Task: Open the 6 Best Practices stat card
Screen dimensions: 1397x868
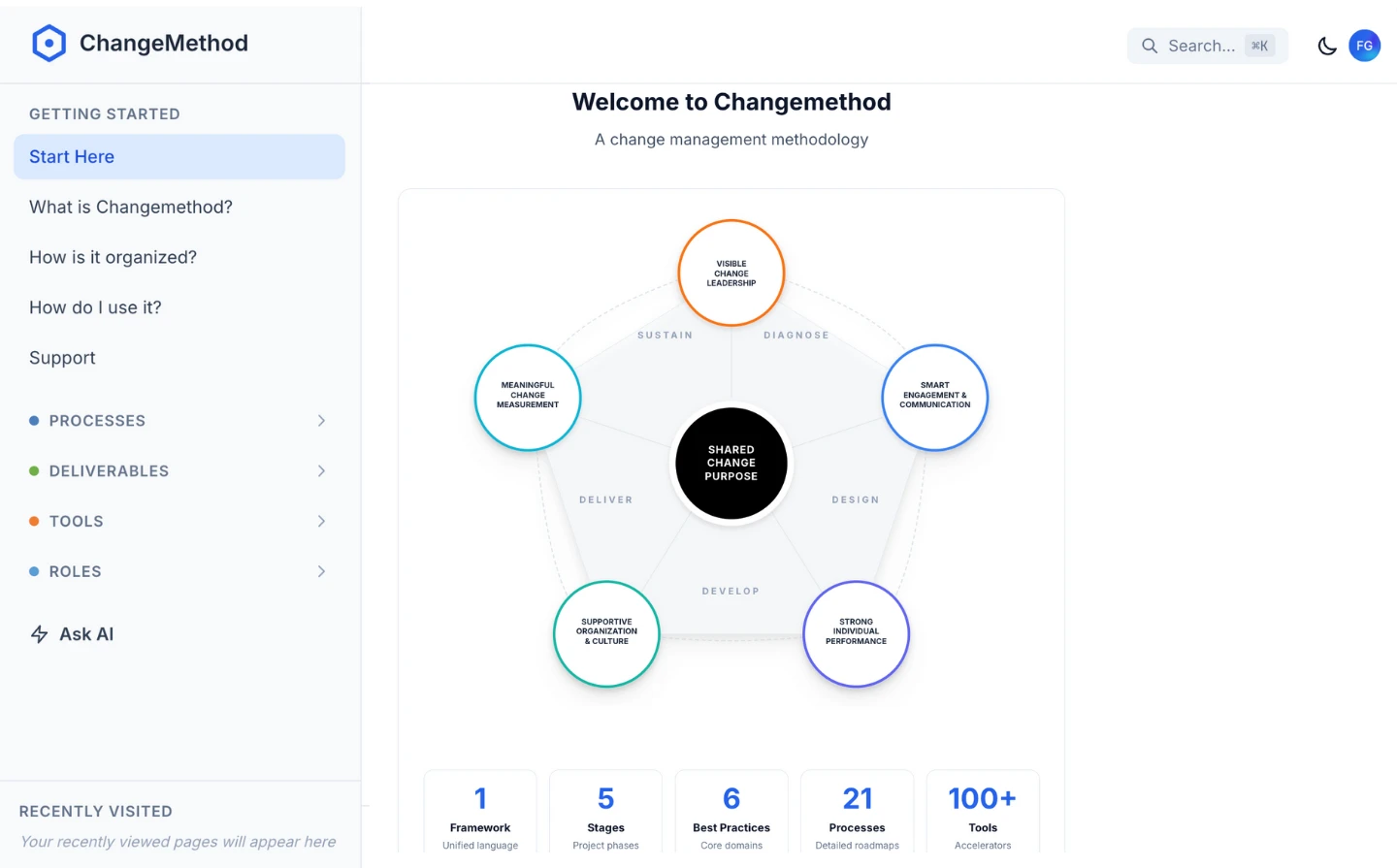Action: pos(731,813)
